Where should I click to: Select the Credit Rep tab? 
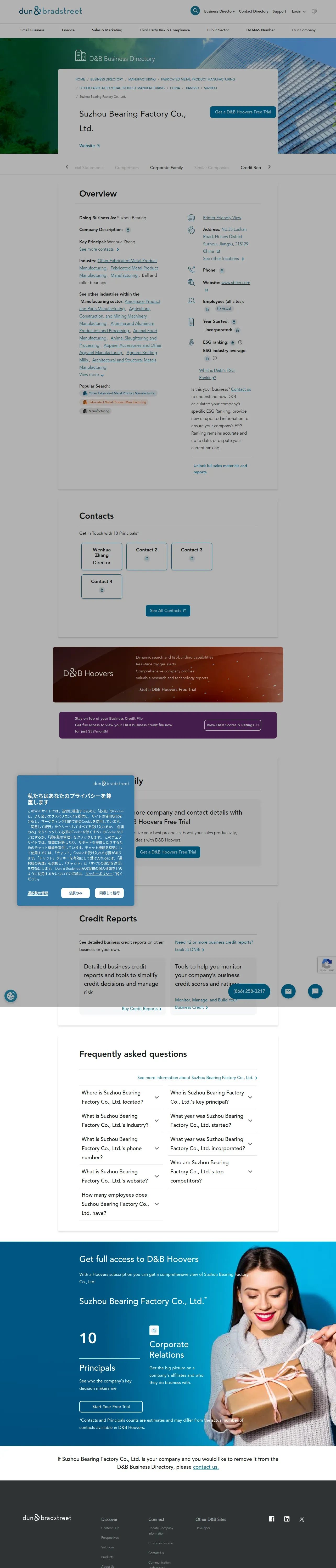tap(251, 168)
